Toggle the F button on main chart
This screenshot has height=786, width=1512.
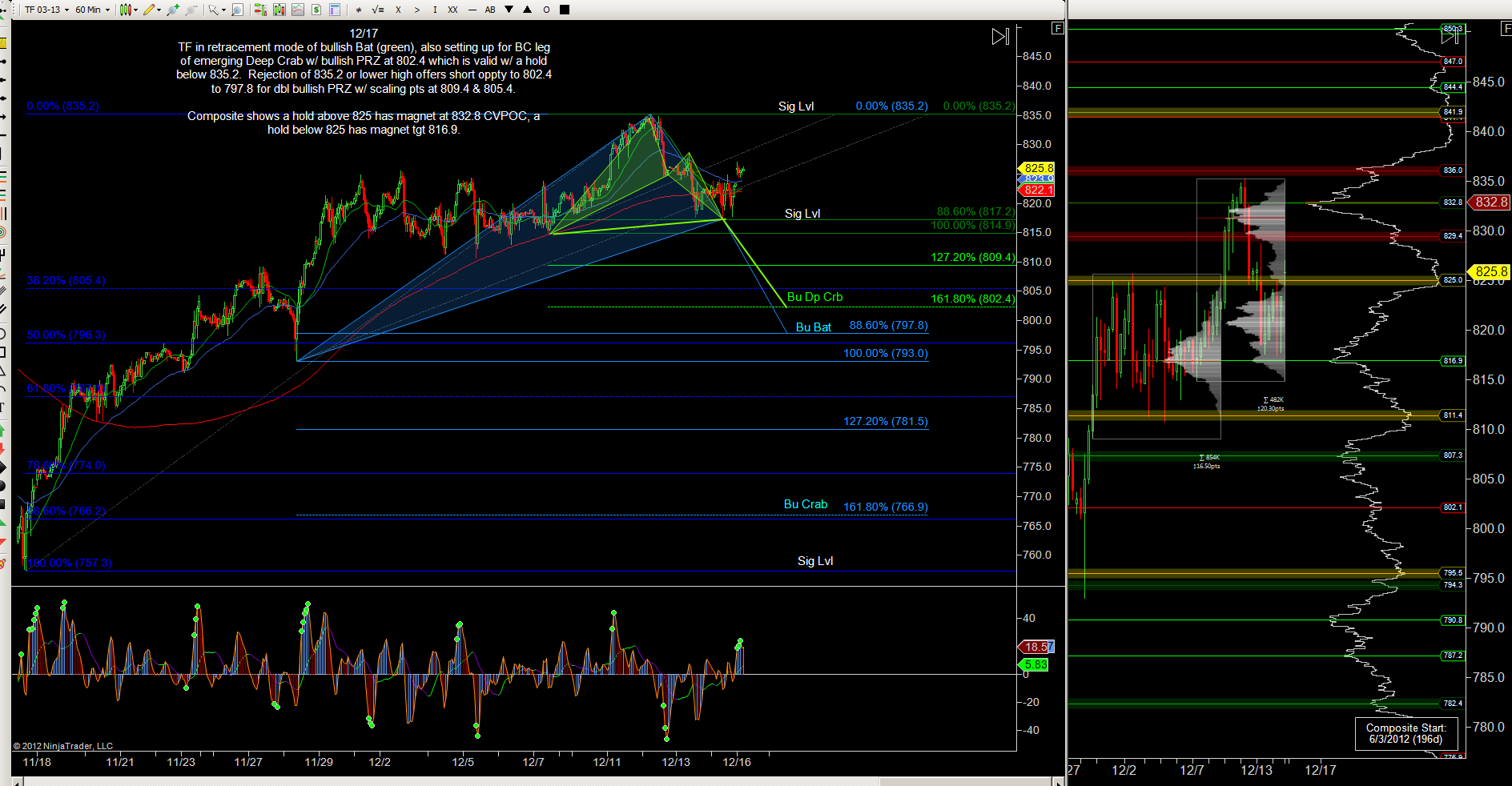(1057, 29)
